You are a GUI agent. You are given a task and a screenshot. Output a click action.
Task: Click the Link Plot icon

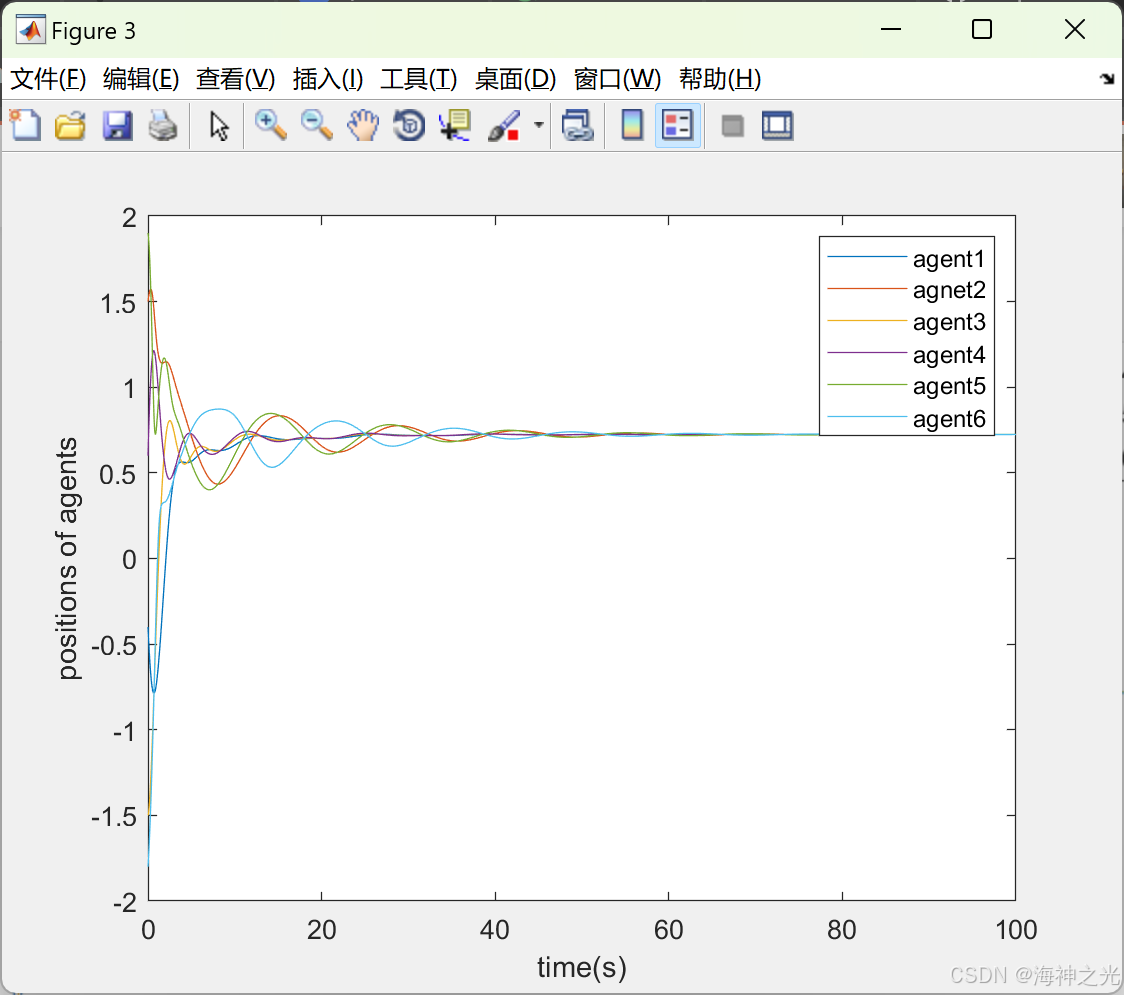[578, 125]
